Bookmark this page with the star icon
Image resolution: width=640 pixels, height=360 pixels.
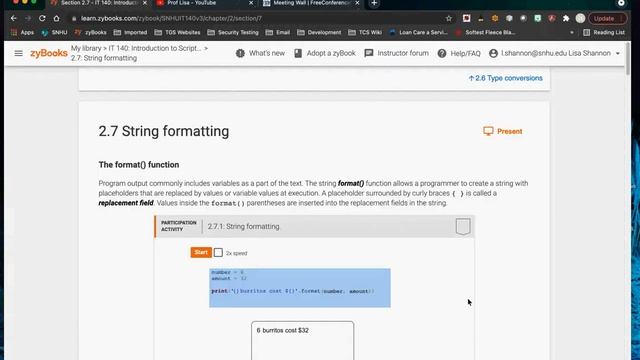point(449,18)
